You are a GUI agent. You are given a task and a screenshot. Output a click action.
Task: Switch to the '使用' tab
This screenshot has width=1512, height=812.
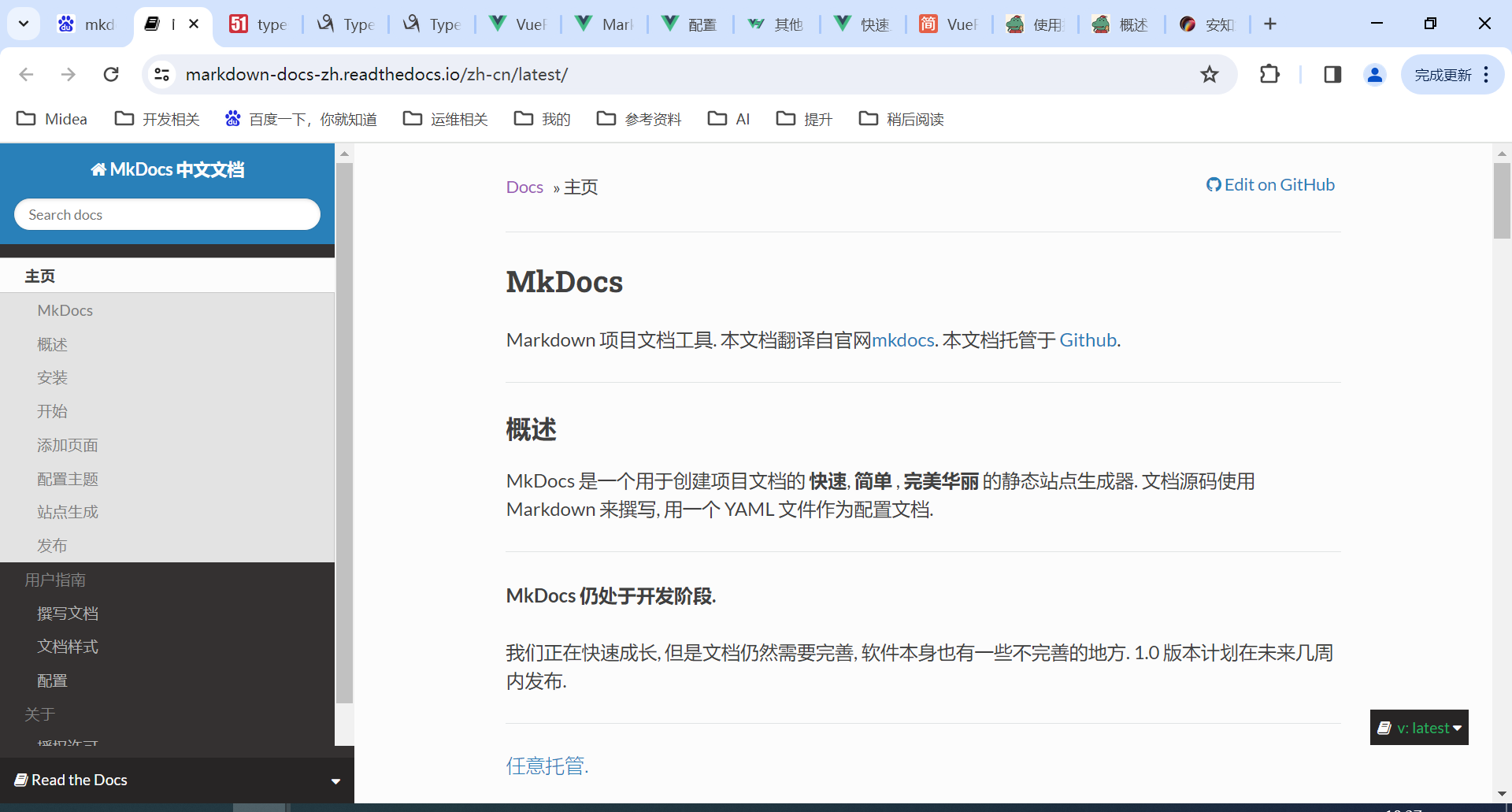coord(1035,24)
